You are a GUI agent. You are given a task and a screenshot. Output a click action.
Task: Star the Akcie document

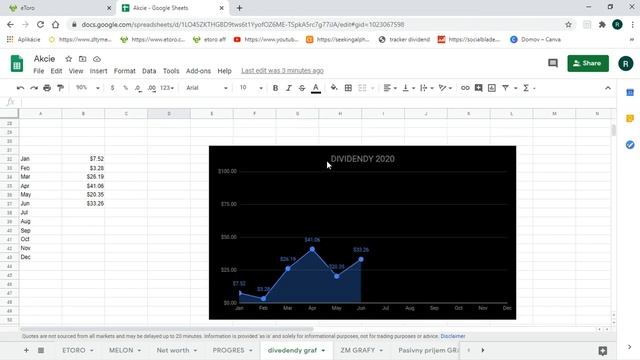coord(69,59)
